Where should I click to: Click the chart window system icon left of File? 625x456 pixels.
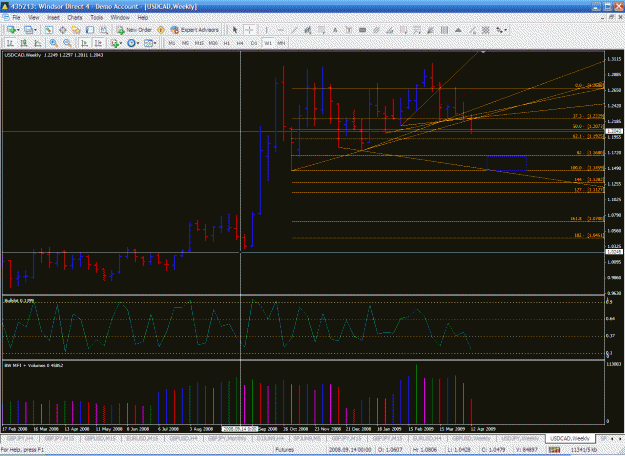click(x=5, y=18)
